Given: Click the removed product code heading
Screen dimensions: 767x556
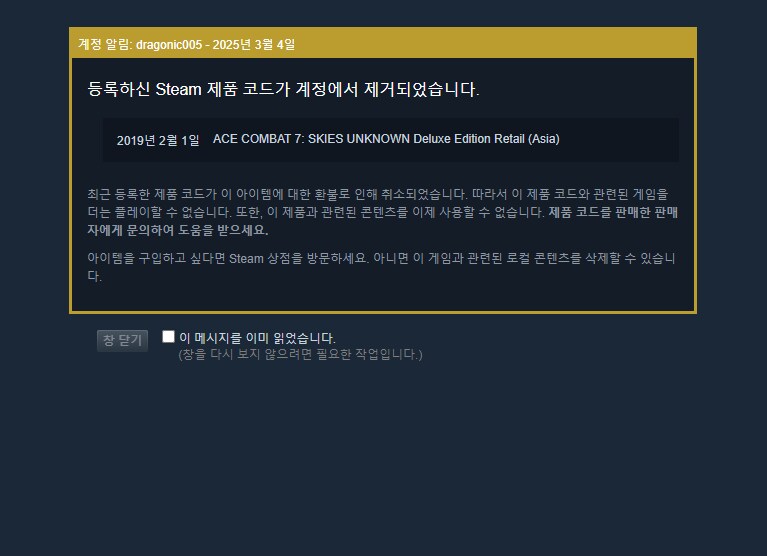Looking at the screenshot, I should (283, 89).
